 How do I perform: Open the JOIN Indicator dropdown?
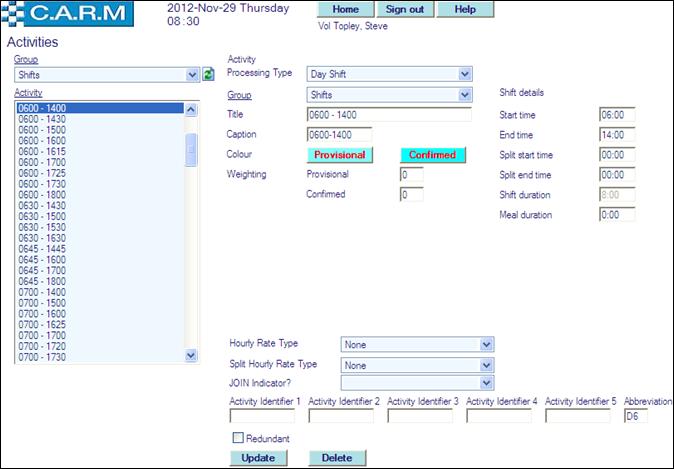pos(417,383)
